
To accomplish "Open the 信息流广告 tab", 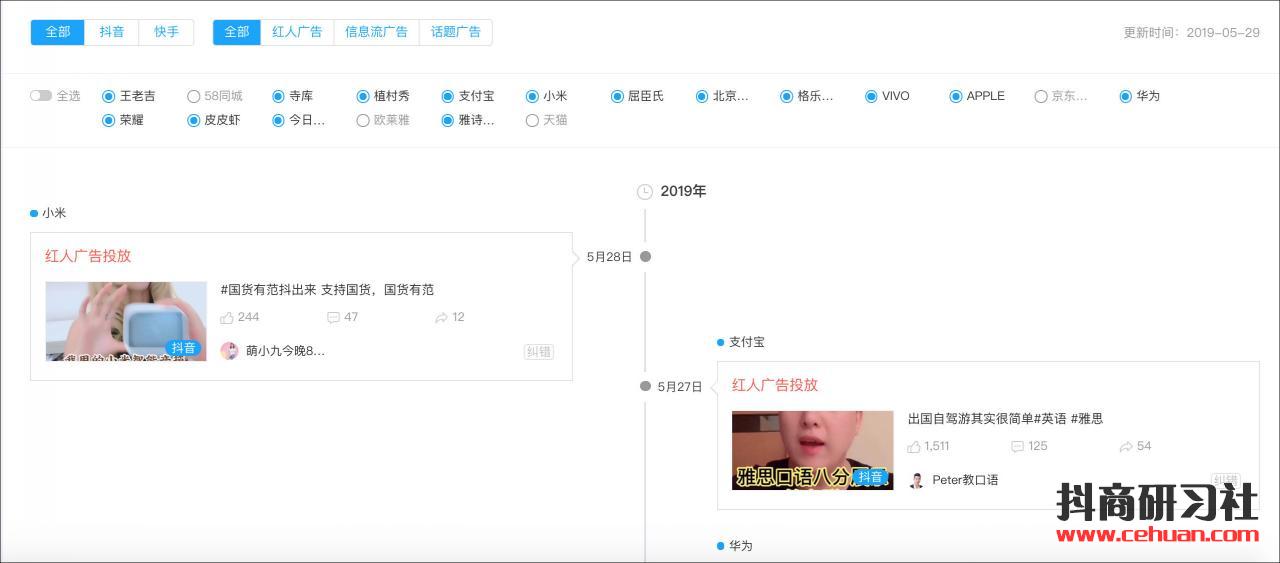I will coord(376,32).
